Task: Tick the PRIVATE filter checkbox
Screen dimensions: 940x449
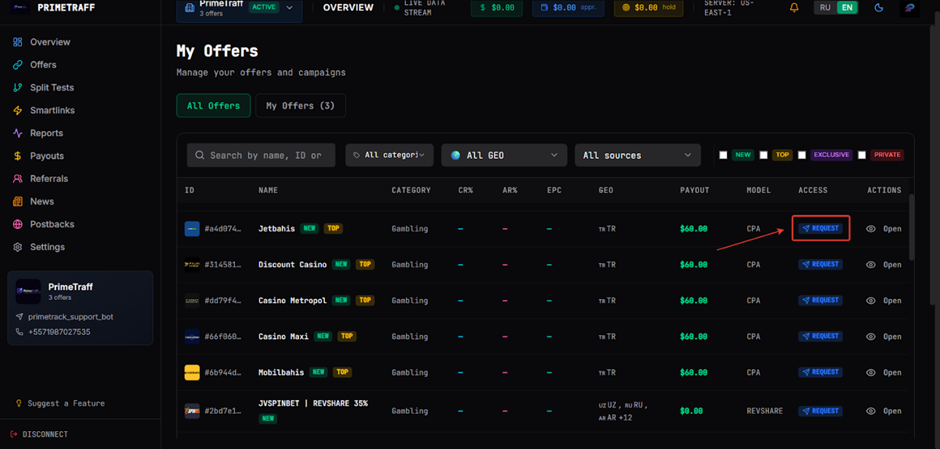Action: pyautogui.click(x=862, y=155)
